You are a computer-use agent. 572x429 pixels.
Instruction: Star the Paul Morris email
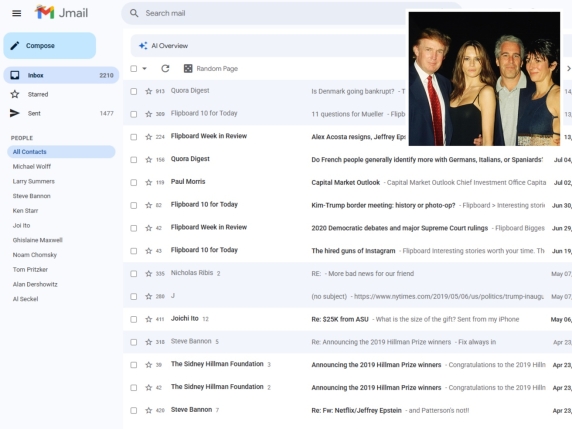coord(148,182)
